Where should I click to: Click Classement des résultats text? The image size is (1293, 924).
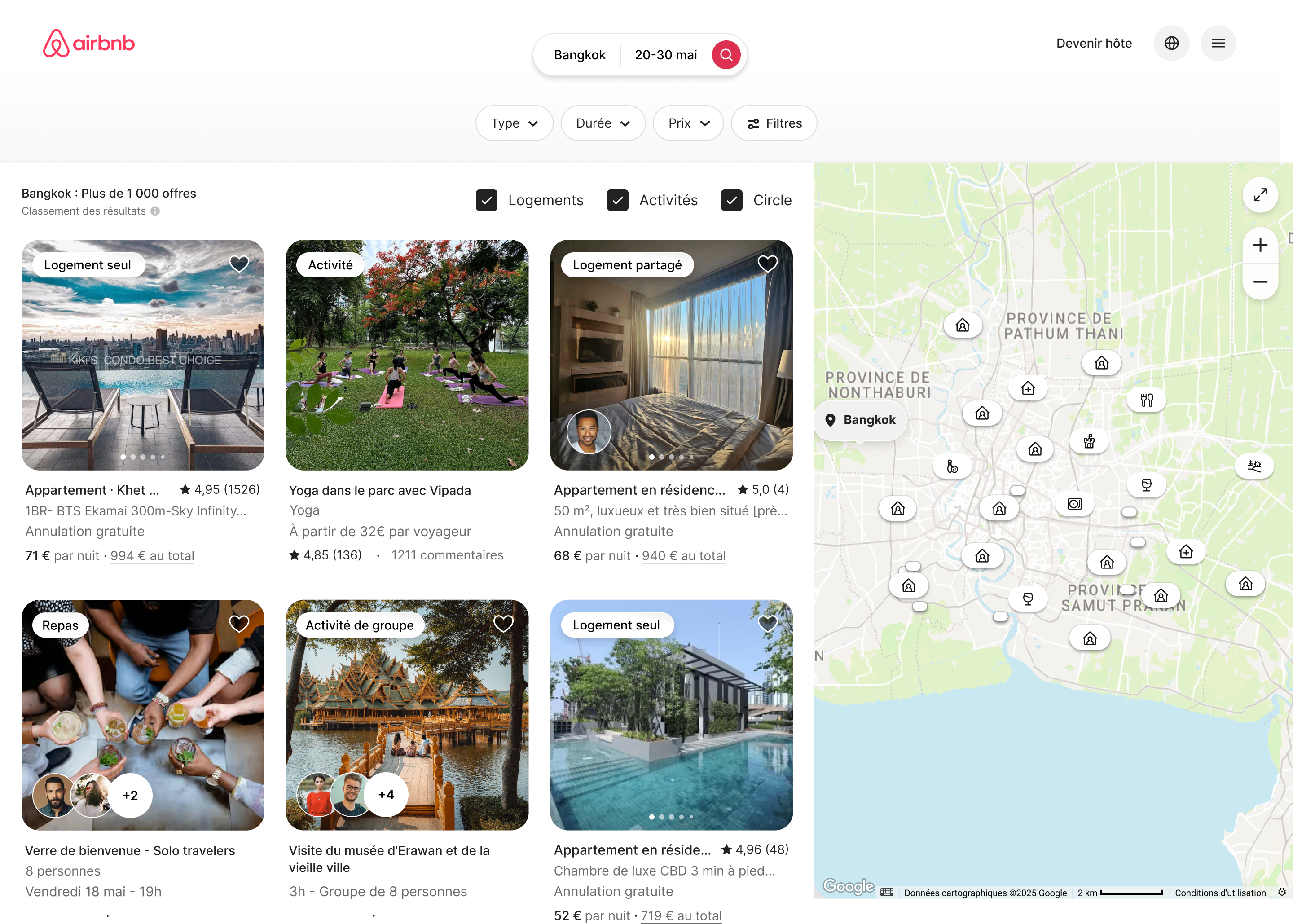coord(84,211)
